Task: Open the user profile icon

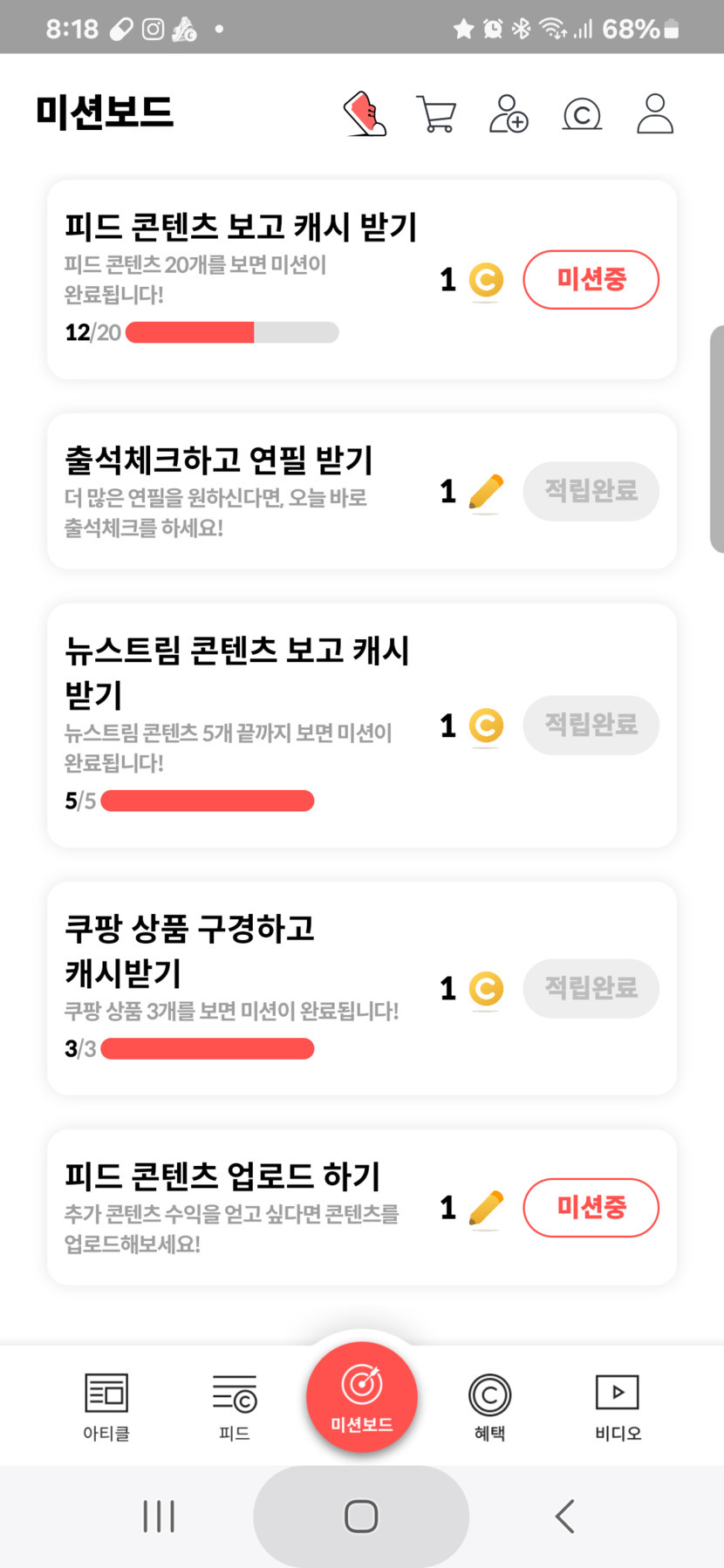Action: click(655, 114)
